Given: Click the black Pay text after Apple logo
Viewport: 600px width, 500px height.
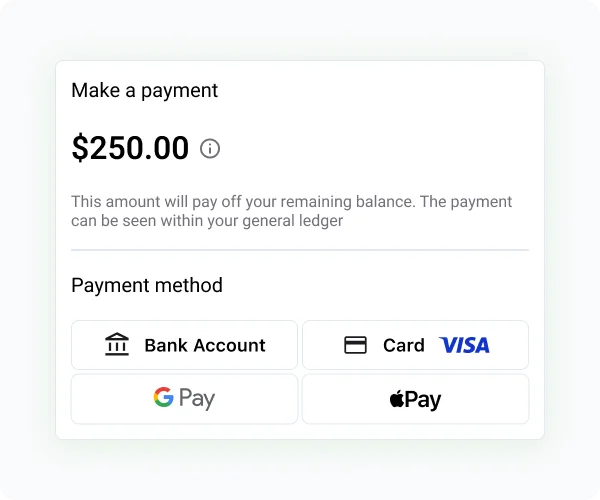Looking at the screenshot, I should click(424, 400).
